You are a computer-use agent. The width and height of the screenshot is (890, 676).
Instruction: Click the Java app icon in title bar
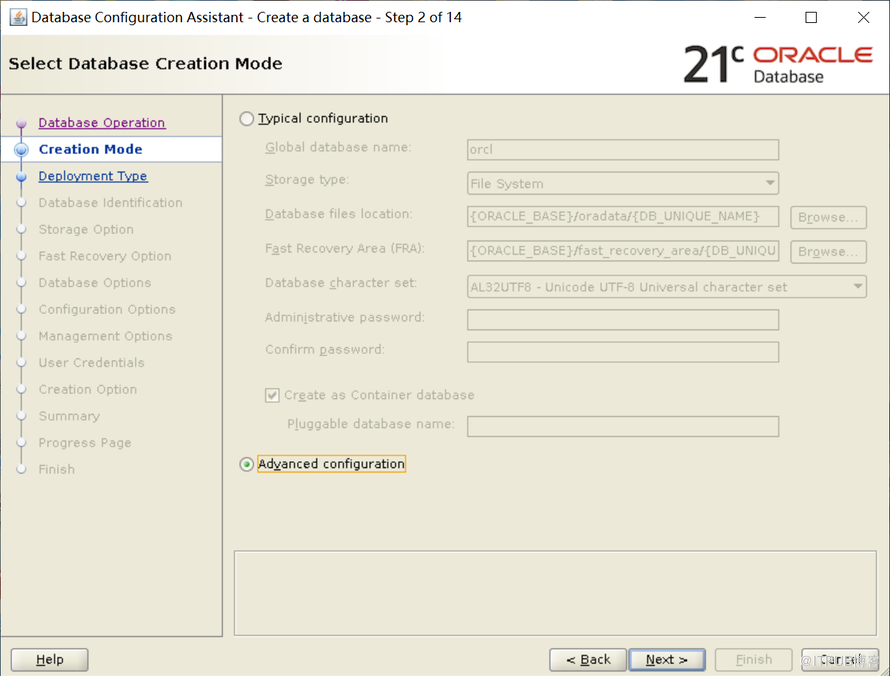coord(18,17)
